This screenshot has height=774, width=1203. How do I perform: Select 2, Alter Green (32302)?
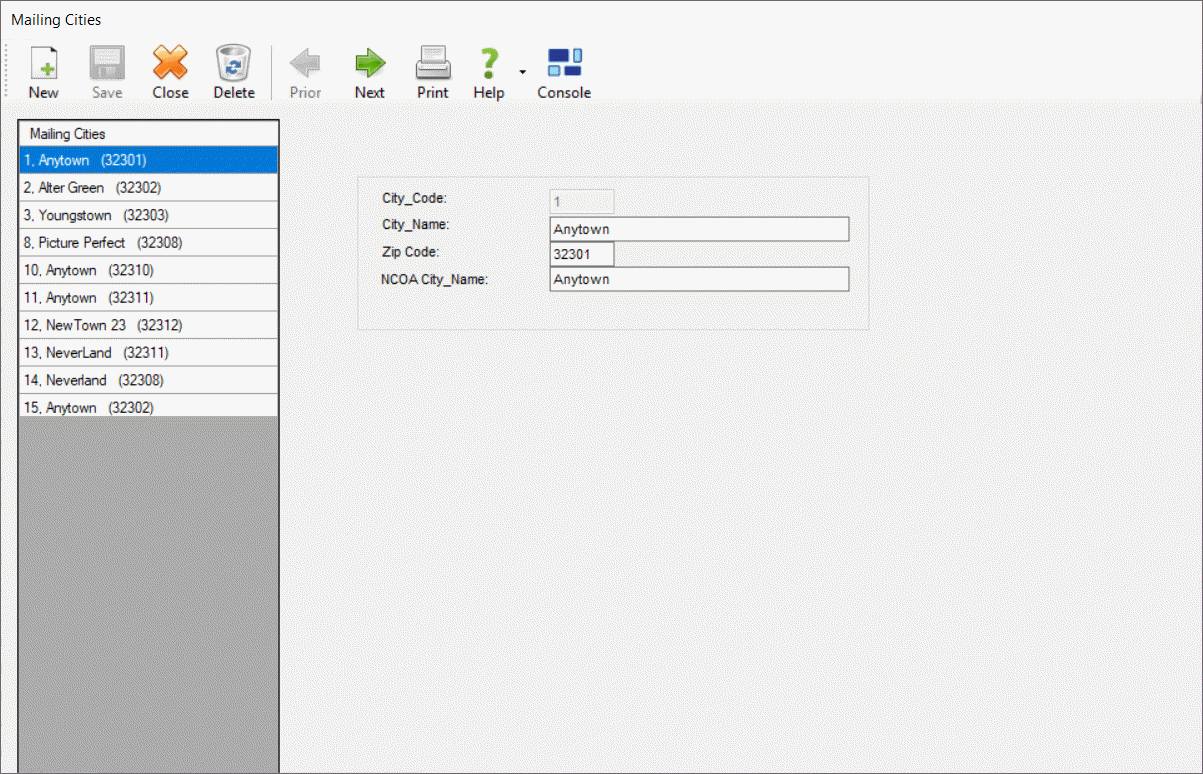click(148, 188)
